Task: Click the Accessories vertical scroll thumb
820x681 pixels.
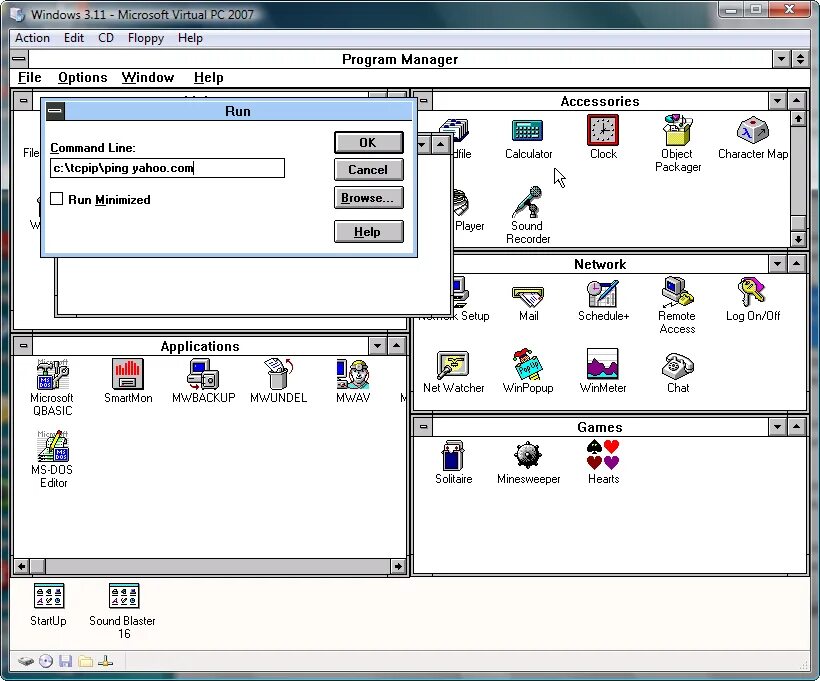Action: pyautogui.click(x=798, y=223)
